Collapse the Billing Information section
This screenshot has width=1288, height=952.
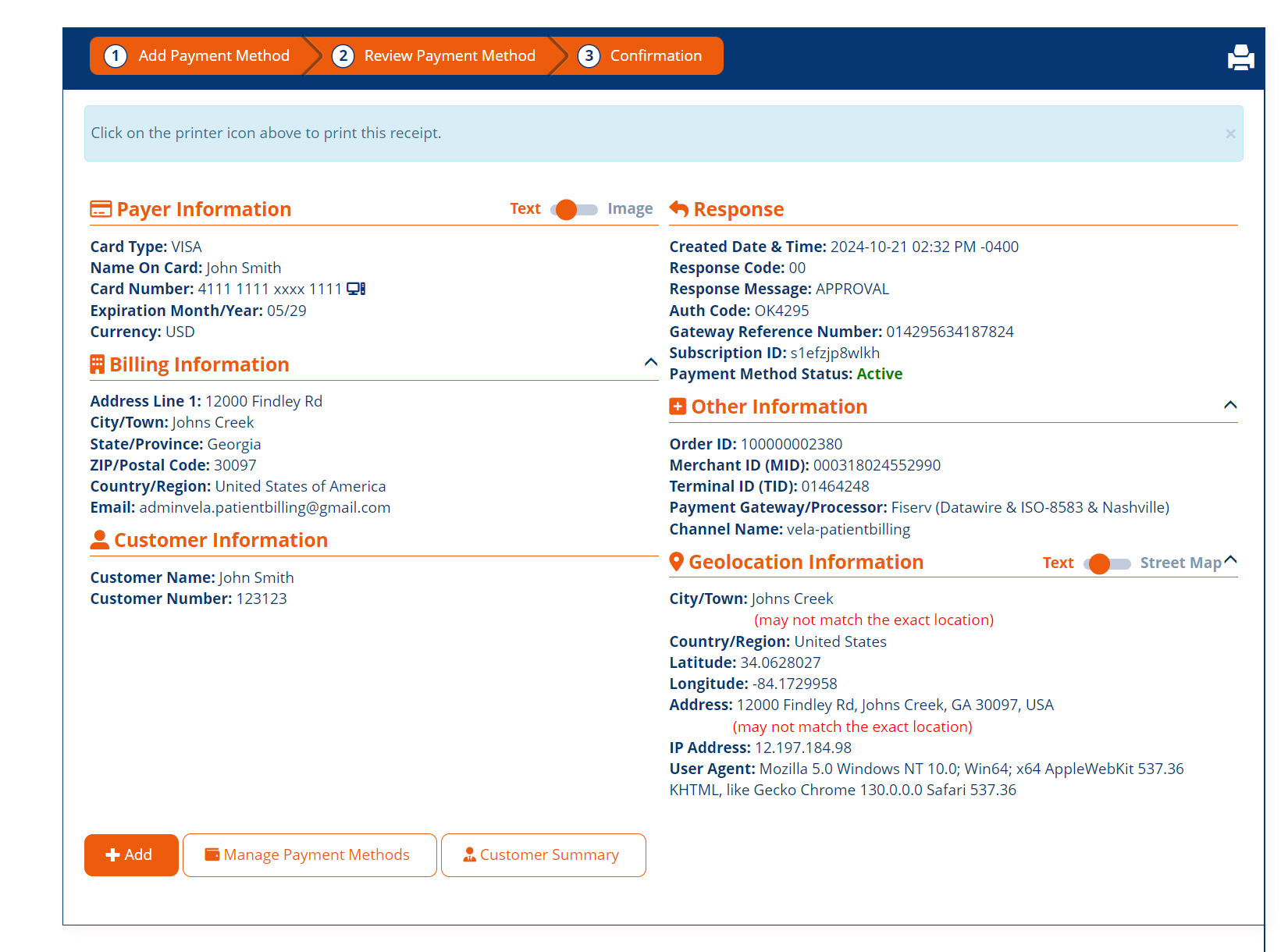pyautogui.click(x=650, y=362)
